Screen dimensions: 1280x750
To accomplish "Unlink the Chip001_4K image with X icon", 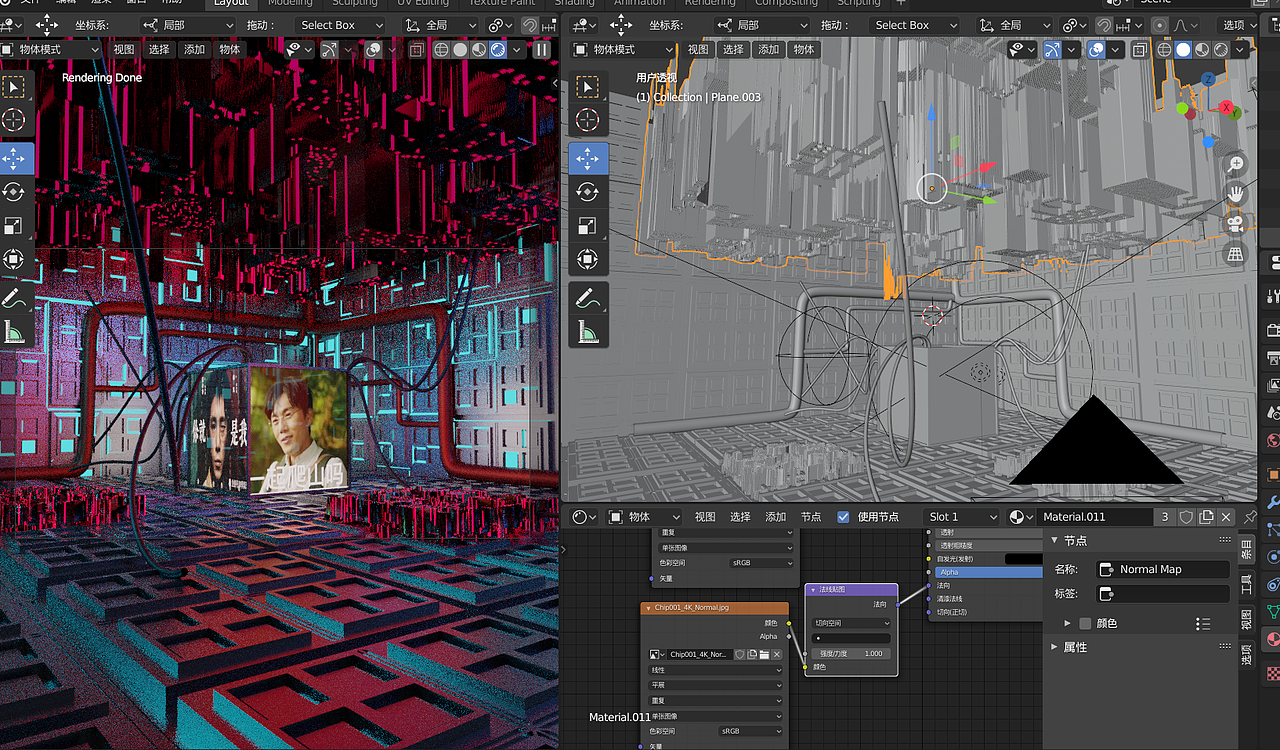I will (777, 654).
